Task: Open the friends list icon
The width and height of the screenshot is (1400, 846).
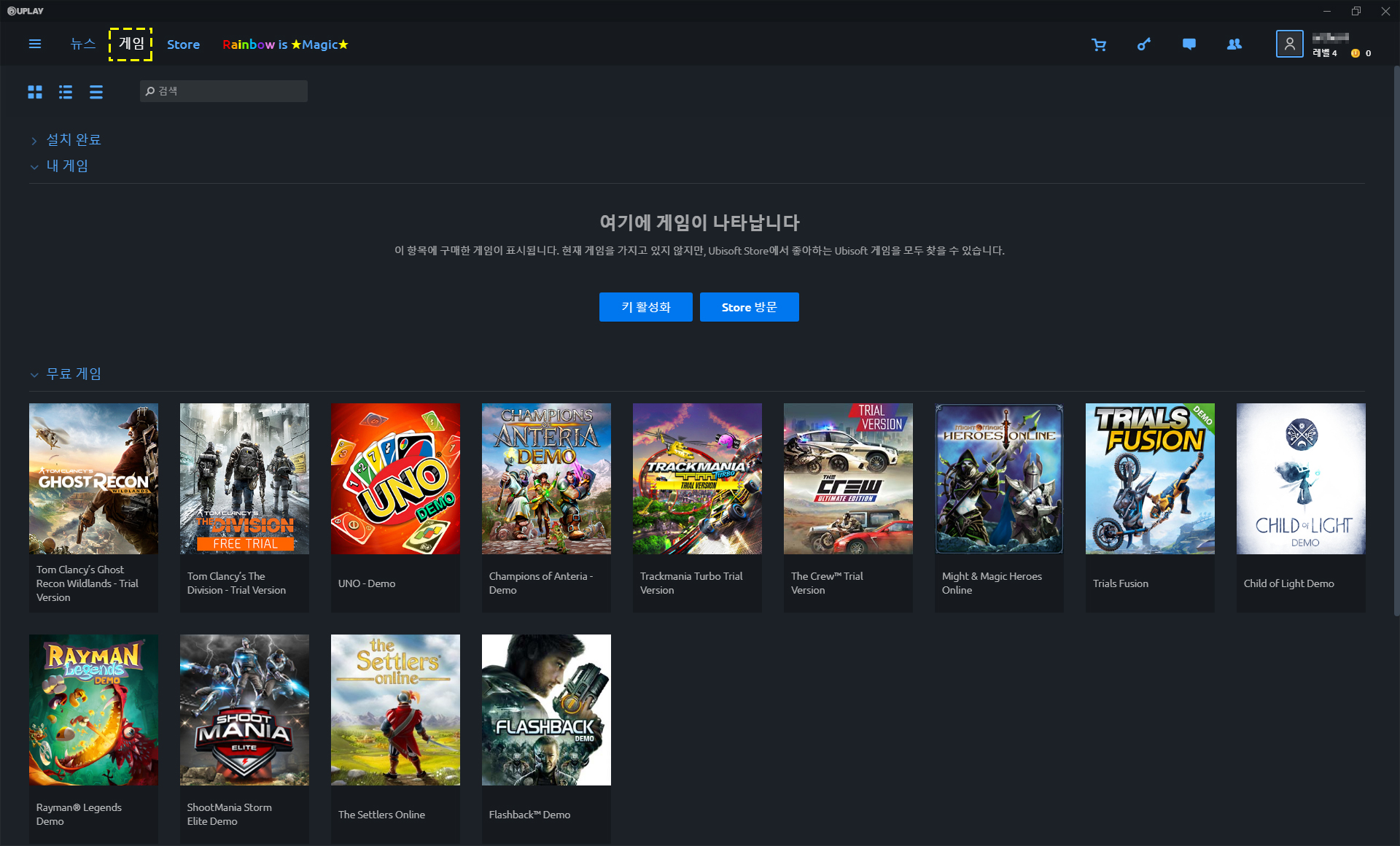Action: (1234, 44)
